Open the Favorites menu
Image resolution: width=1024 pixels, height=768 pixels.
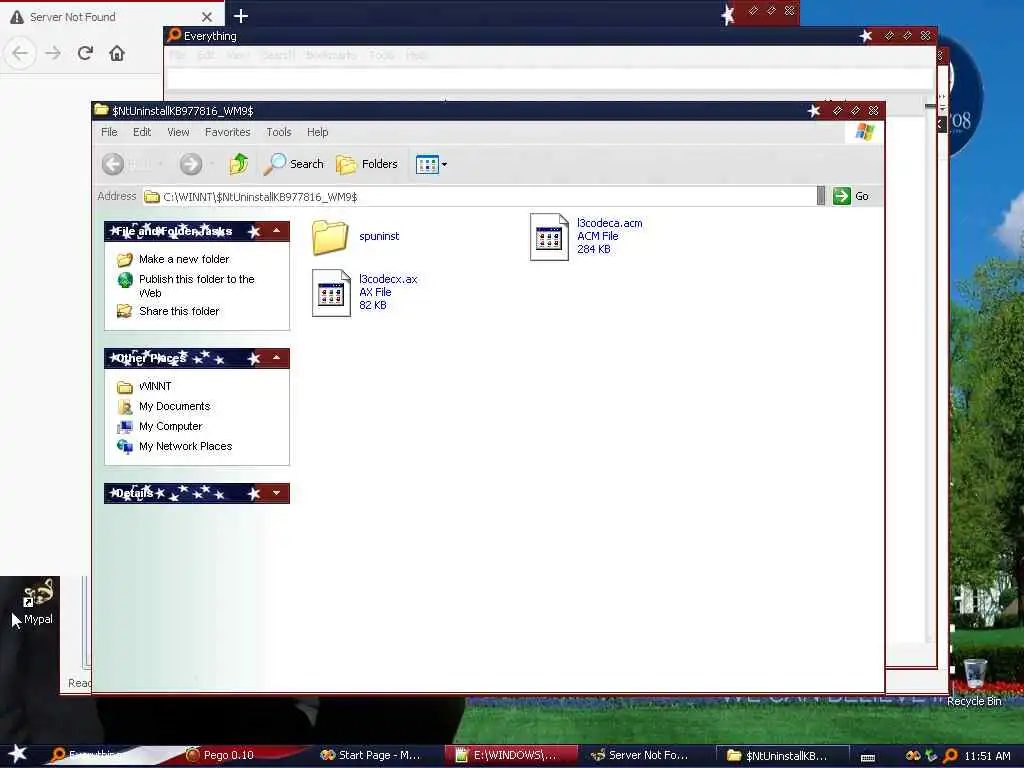pyautogui.click(x=227, y=132)
